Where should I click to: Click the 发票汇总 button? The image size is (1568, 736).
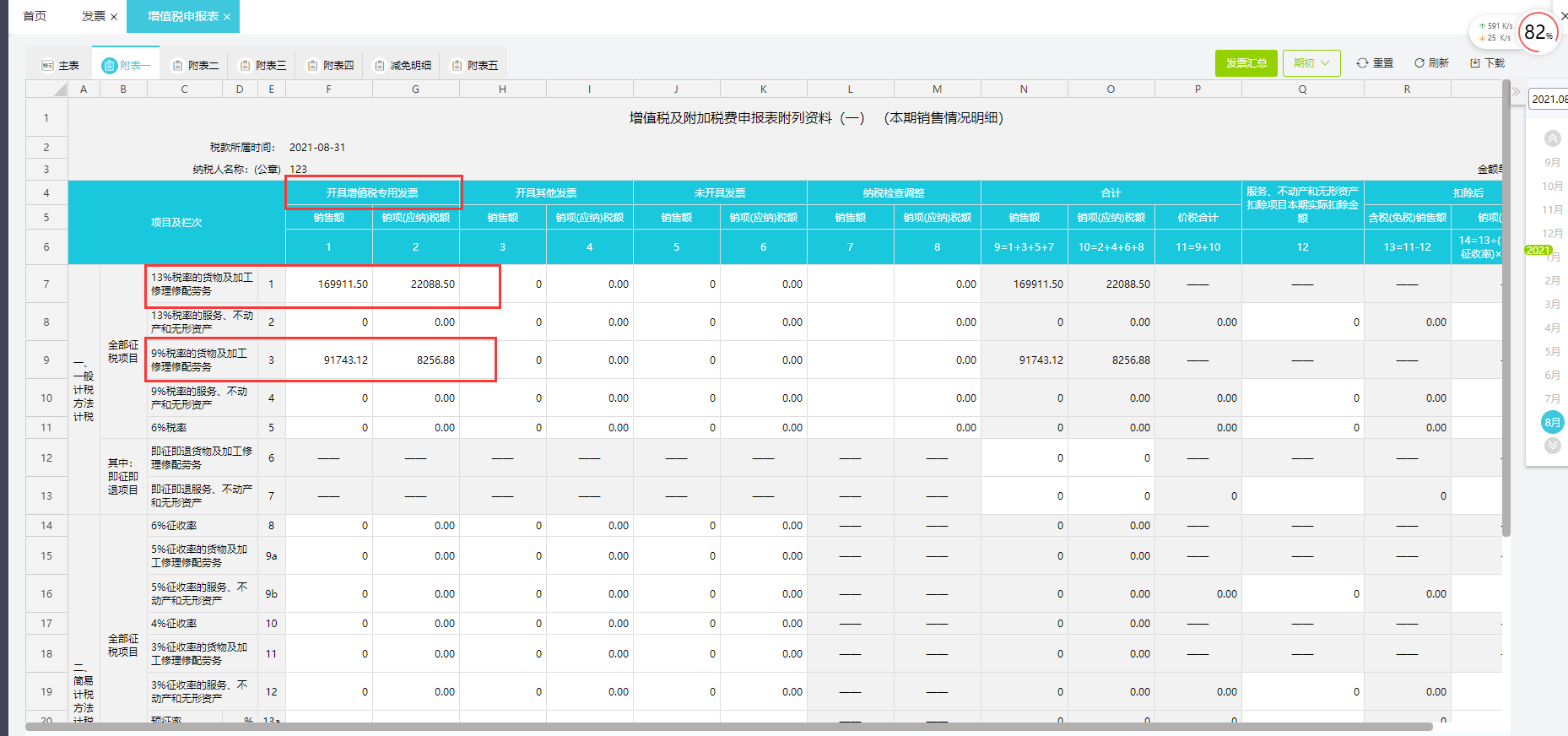point(1246,63)
